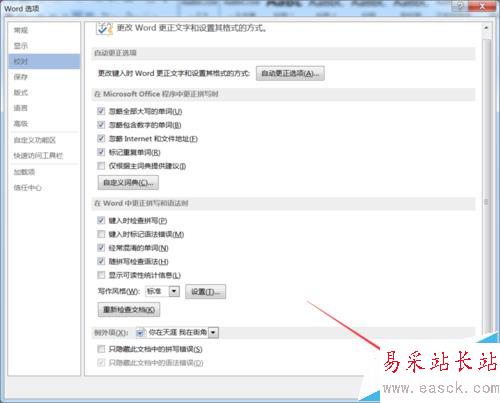The image size is (500, 403).
Task: Toggle 忽略 Internet 和文件地址(F) checkbox
Action: [x=101, y=138]
